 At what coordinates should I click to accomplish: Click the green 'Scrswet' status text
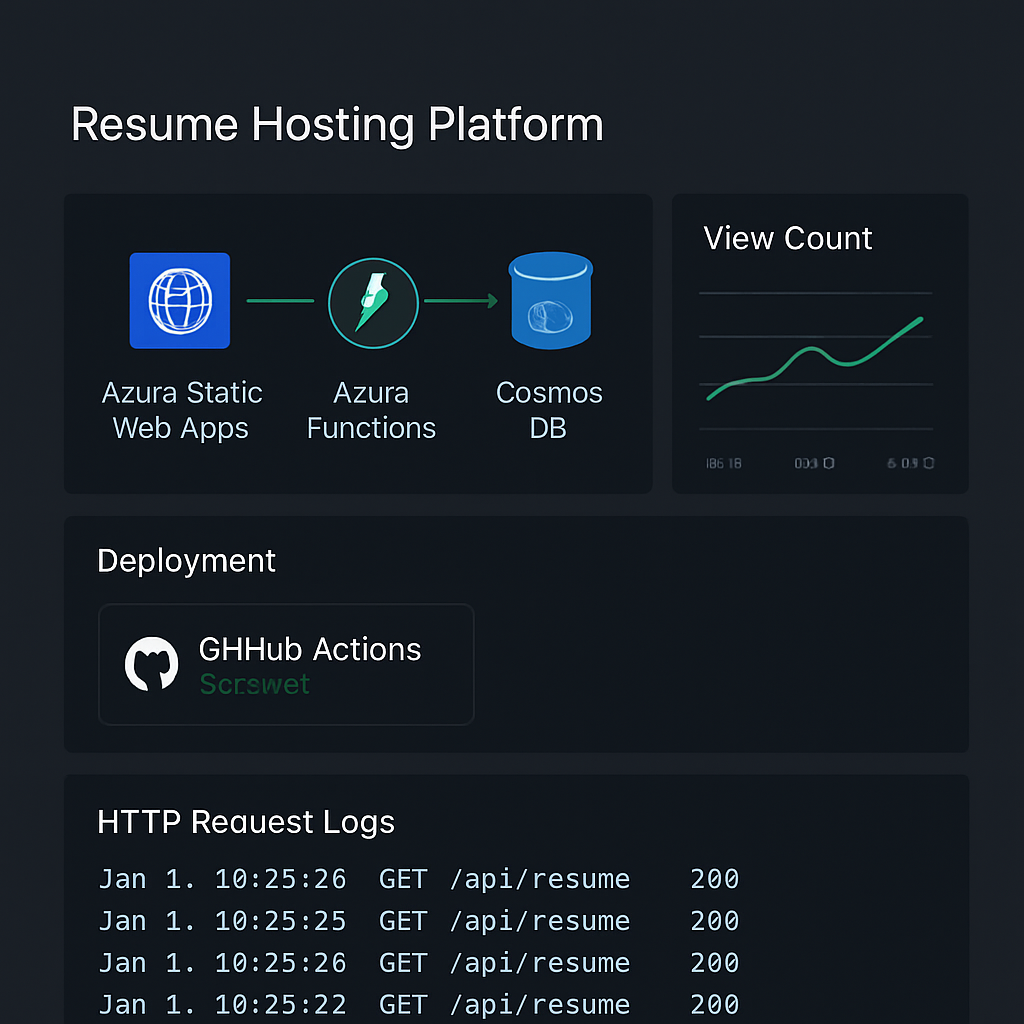255,684
